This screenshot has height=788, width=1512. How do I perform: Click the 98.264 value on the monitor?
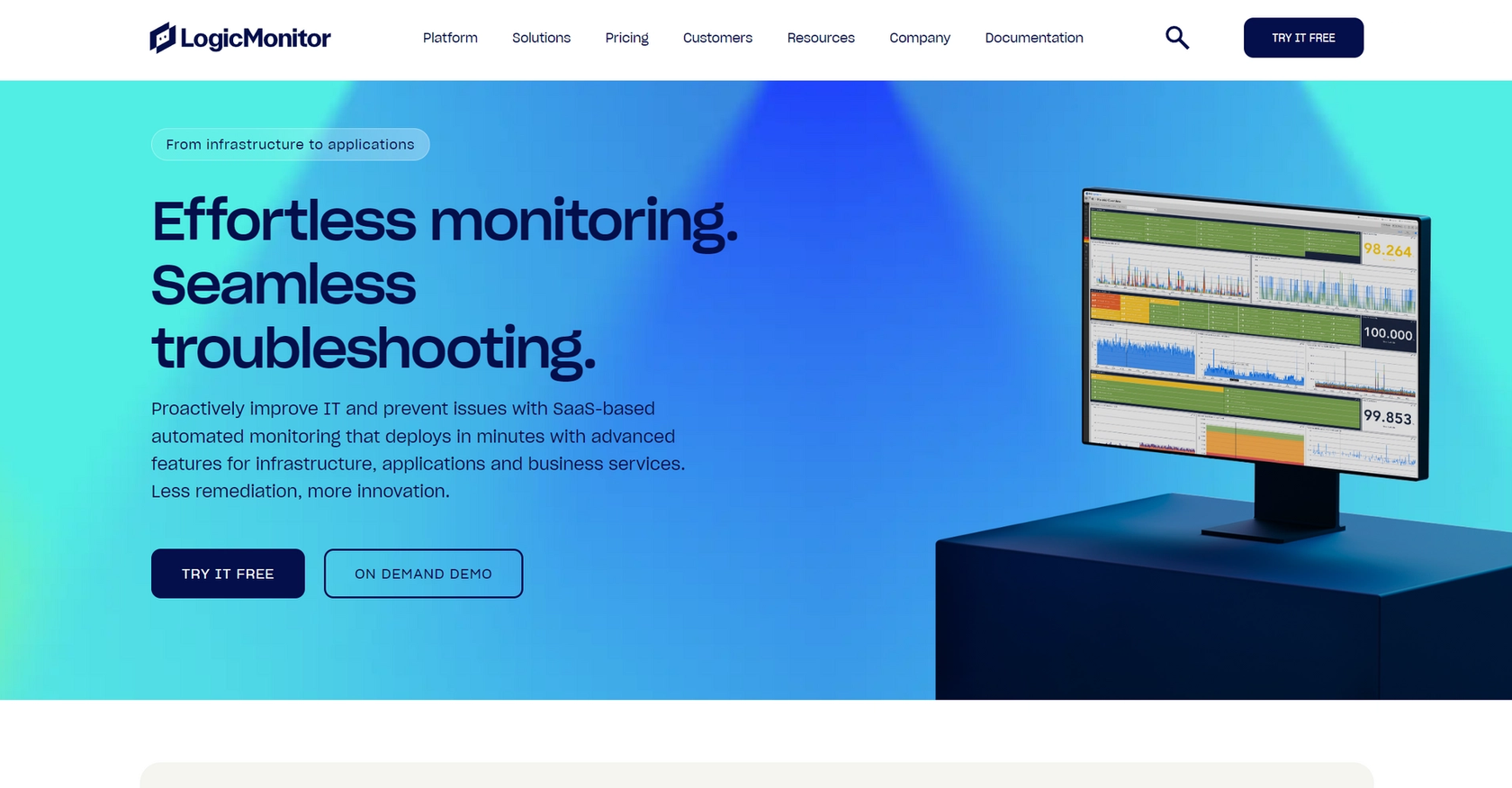click(x=1387, y=249)
